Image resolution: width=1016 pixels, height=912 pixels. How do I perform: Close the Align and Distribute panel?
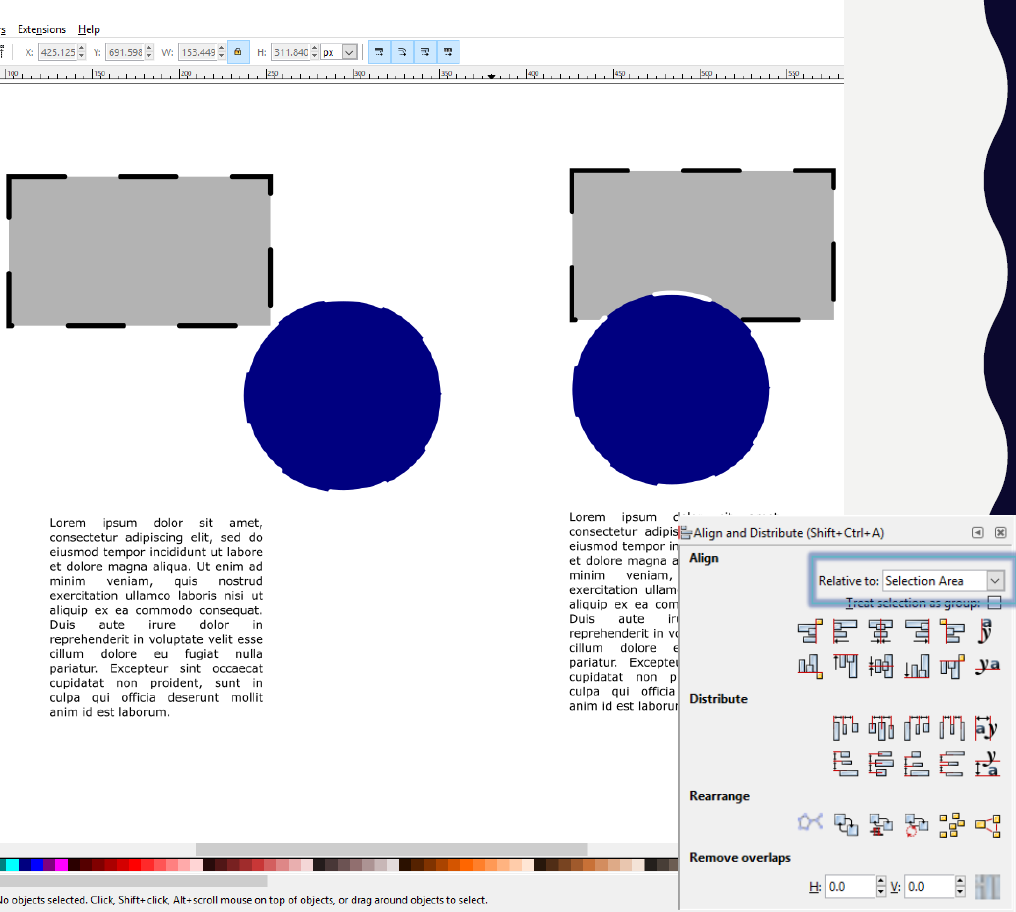tap(1000, 532)
